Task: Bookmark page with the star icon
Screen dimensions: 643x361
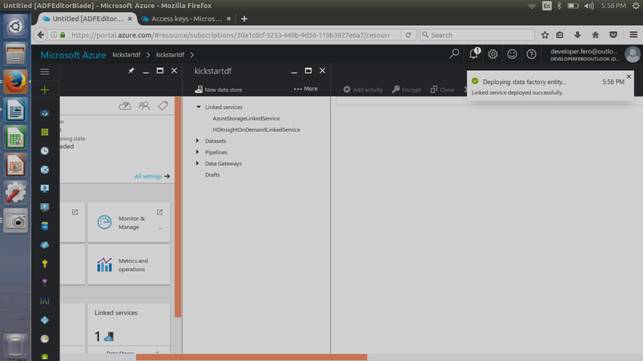Action: coord(545,35)
